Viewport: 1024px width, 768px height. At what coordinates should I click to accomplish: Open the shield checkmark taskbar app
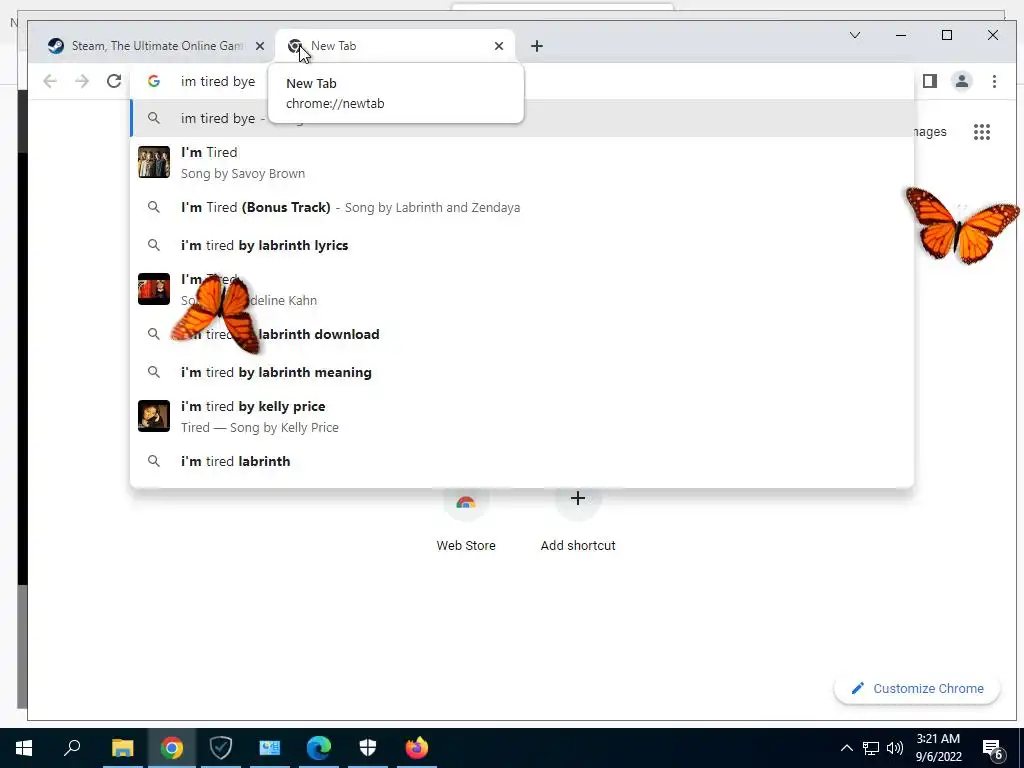point(221,748)
